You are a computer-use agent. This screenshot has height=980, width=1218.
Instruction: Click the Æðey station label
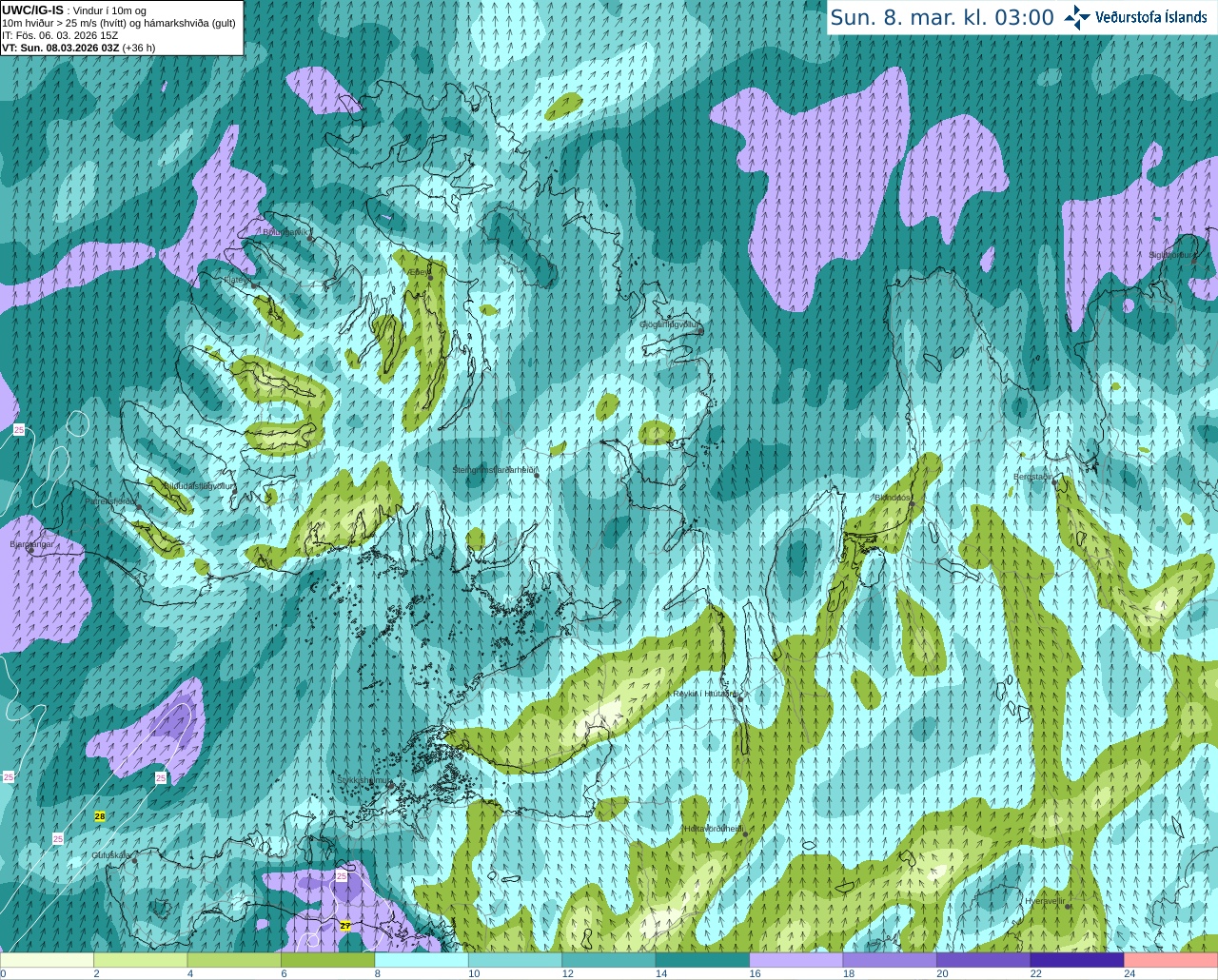[418, 272]
